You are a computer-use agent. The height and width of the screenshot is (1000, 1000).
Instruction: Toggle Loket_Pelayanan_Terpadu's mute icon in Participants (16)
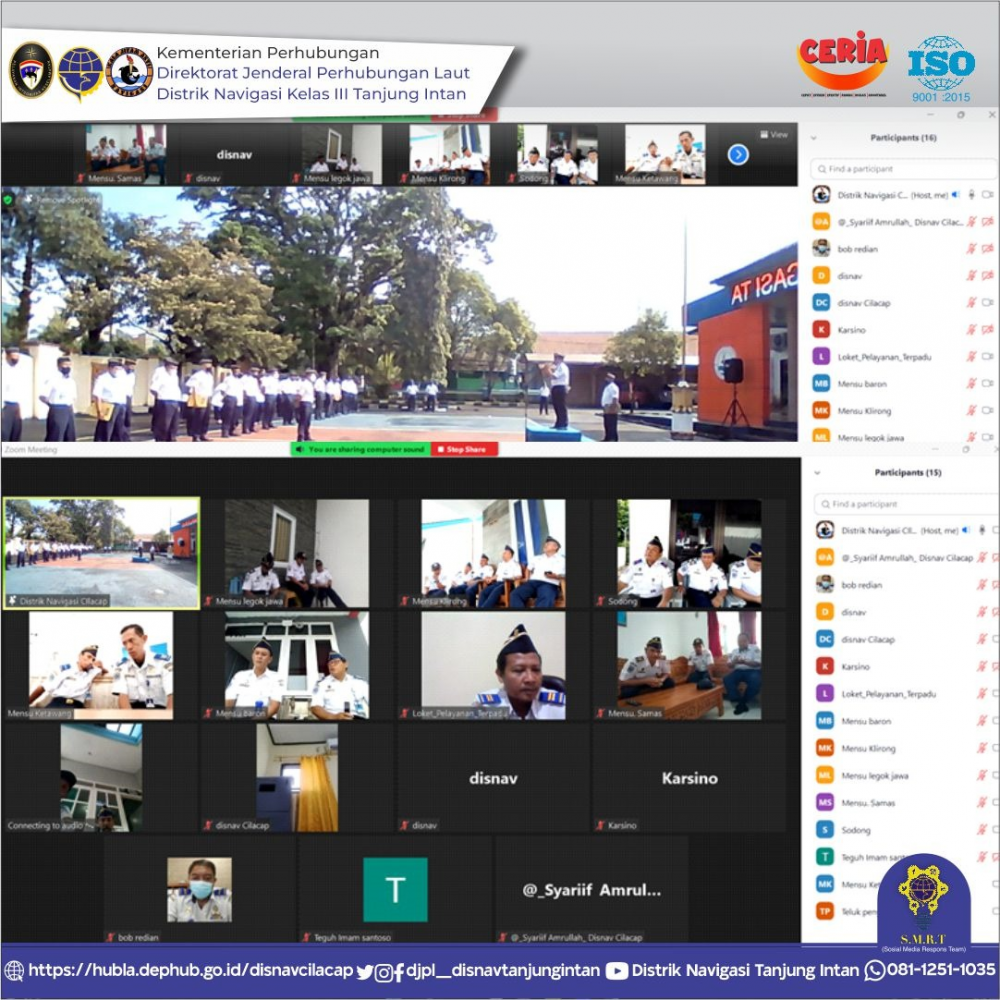pyautogui.click(x=971, y=357)
